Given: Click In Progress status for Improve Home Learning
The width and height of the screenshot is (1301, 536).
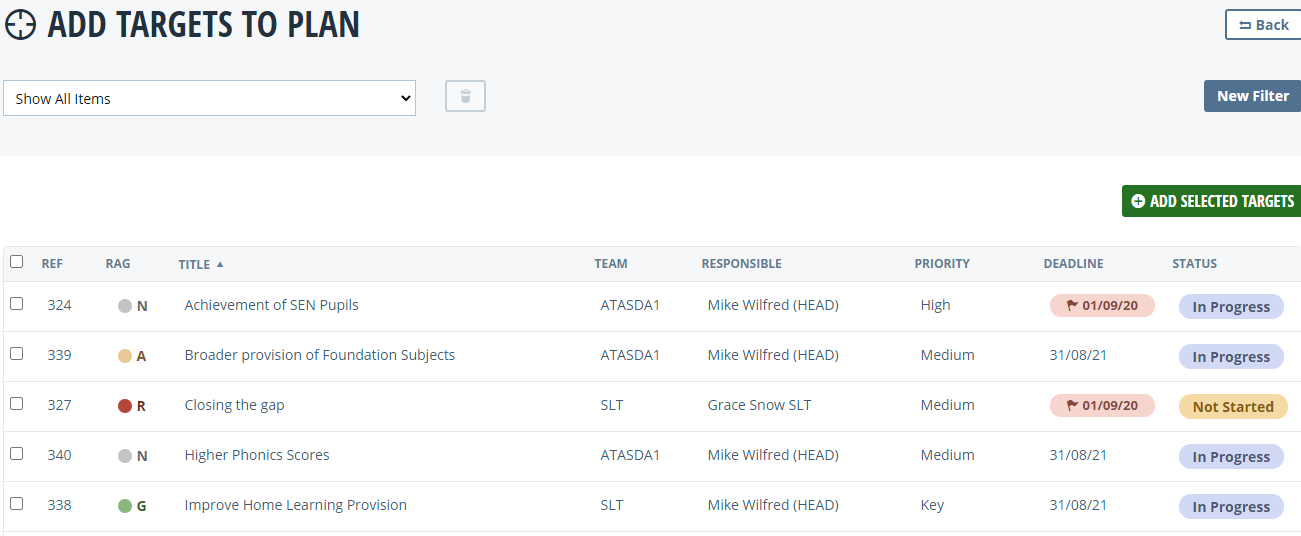Looking at the screenshot, I should coord(1231,507).
